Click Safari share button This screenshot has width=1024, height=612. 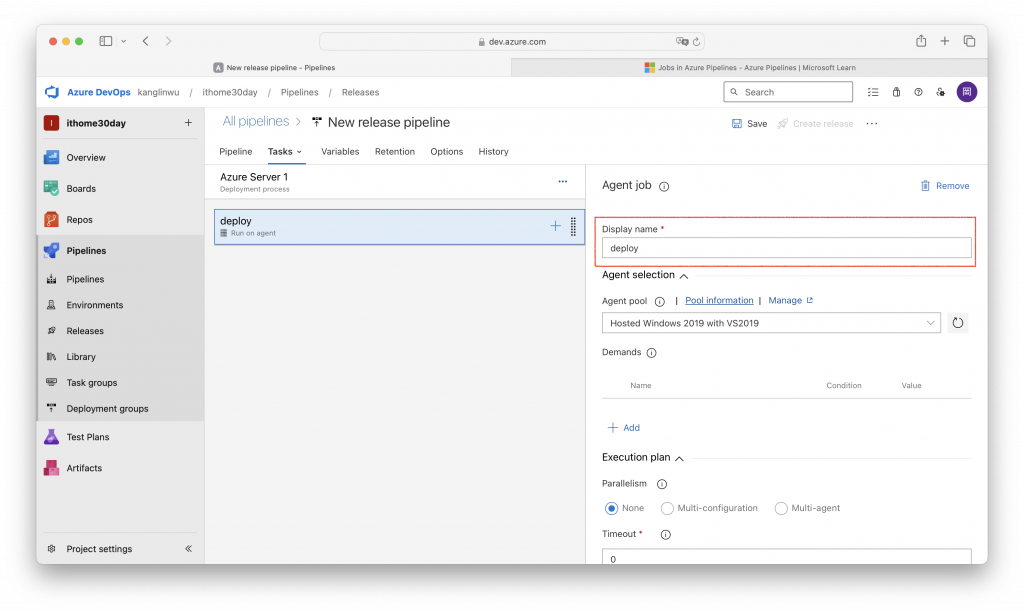coord(921,41)
